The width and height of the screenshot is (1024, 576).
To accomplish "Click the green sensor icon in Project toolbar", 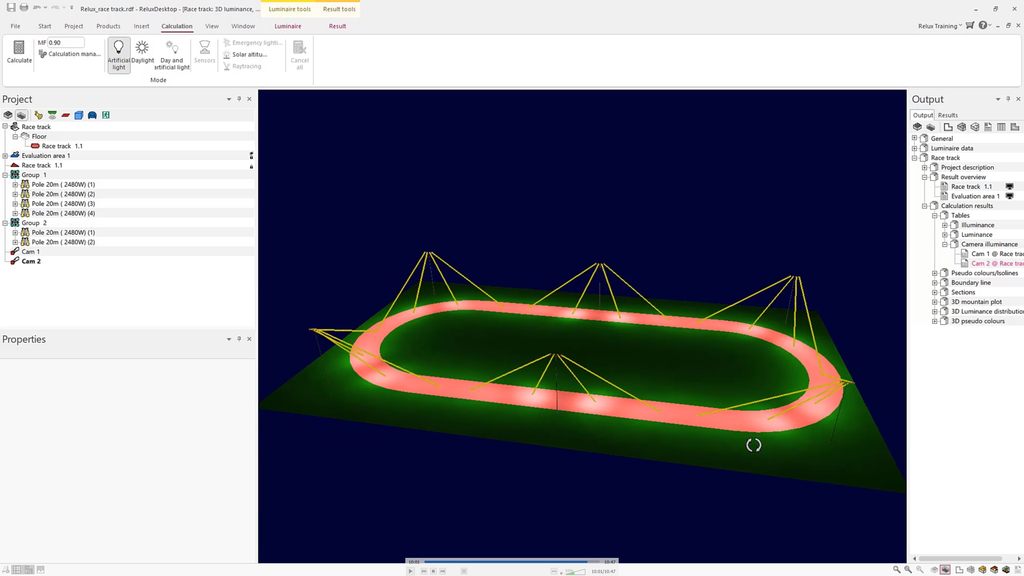I will (52, 115).
